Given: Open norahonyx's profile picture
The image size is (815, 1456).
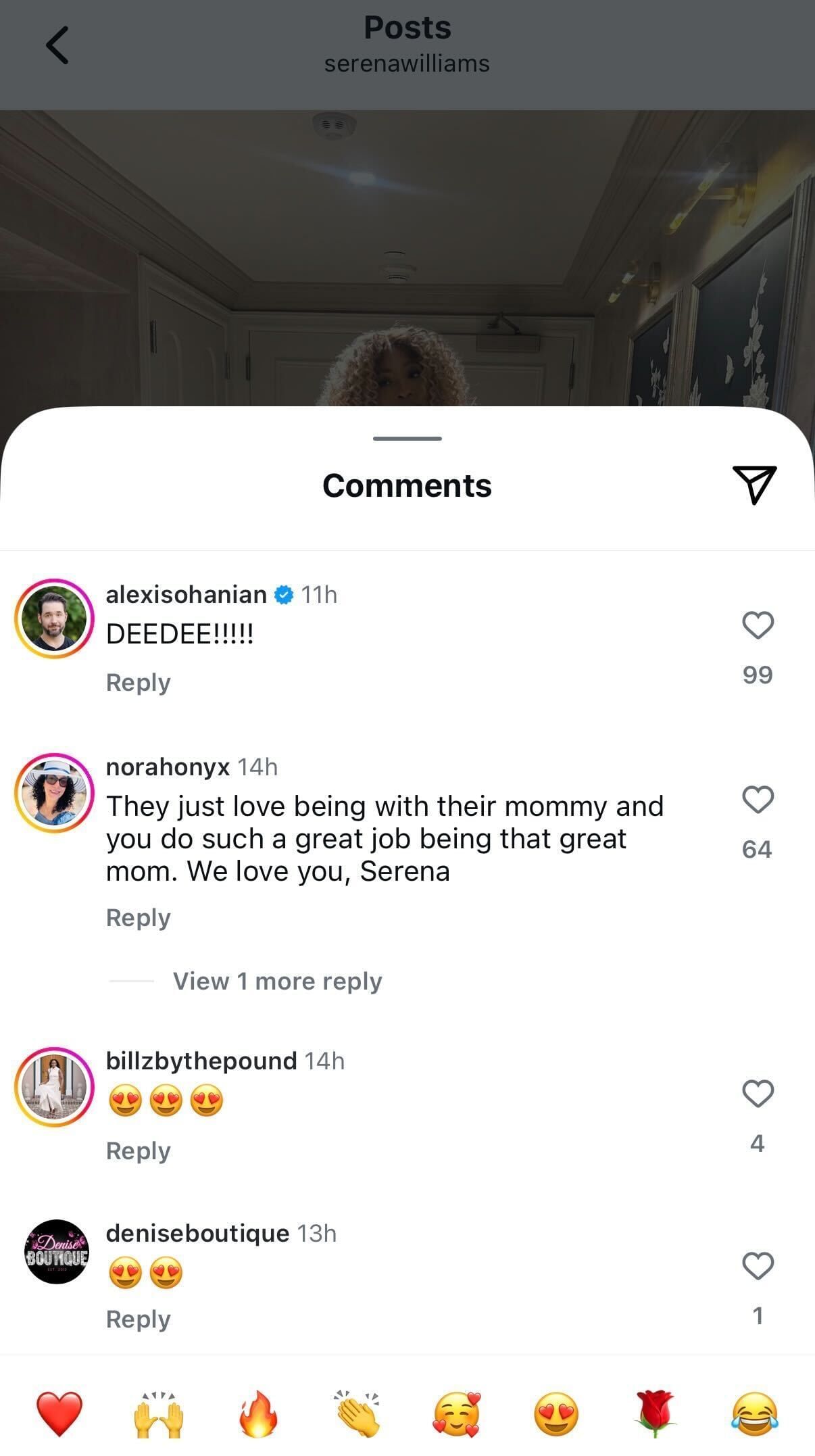Looking at the screenshot, I should click(x=54, y=792).
